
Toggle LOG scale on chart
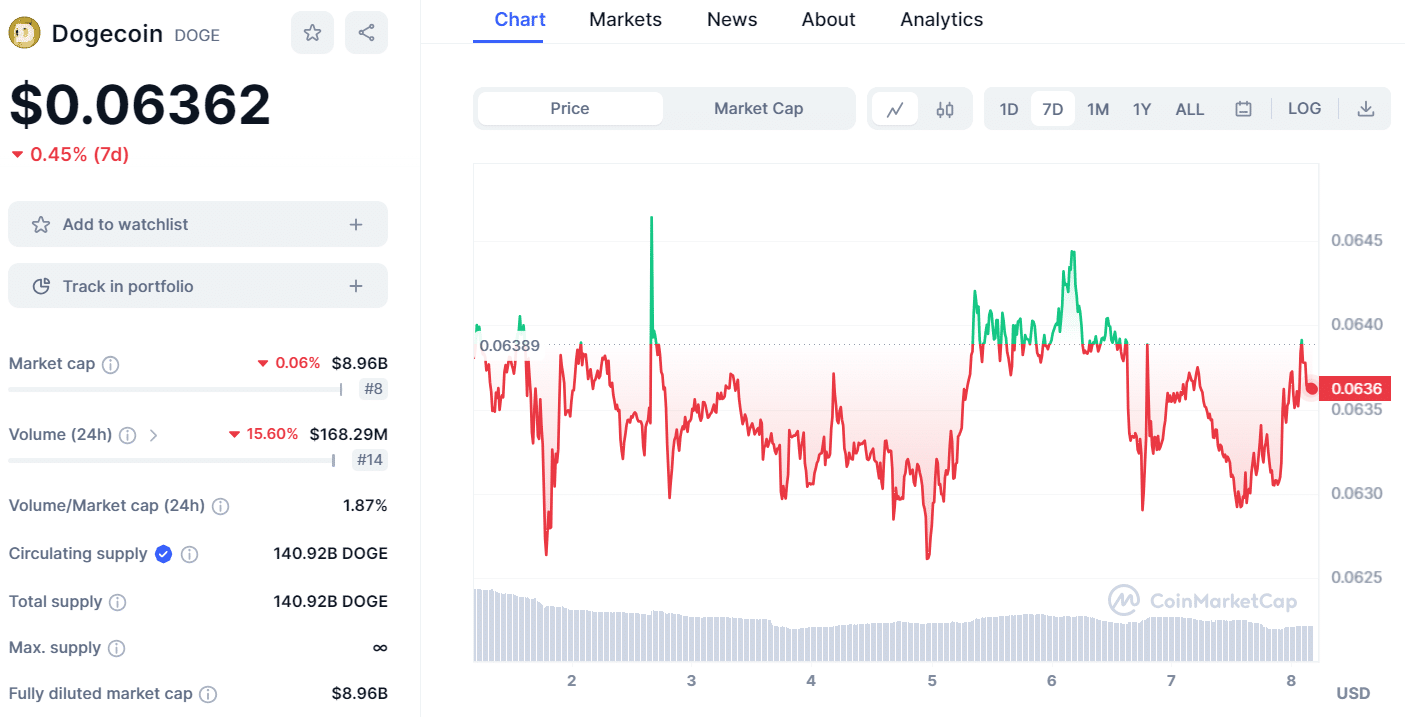coord(1304,109)
